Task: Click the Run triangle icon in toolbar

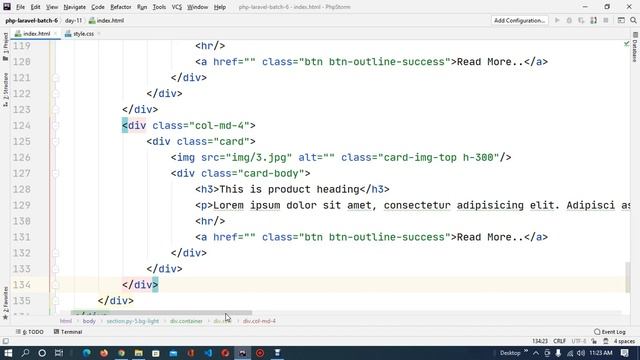Action: [x=557, y=20]
